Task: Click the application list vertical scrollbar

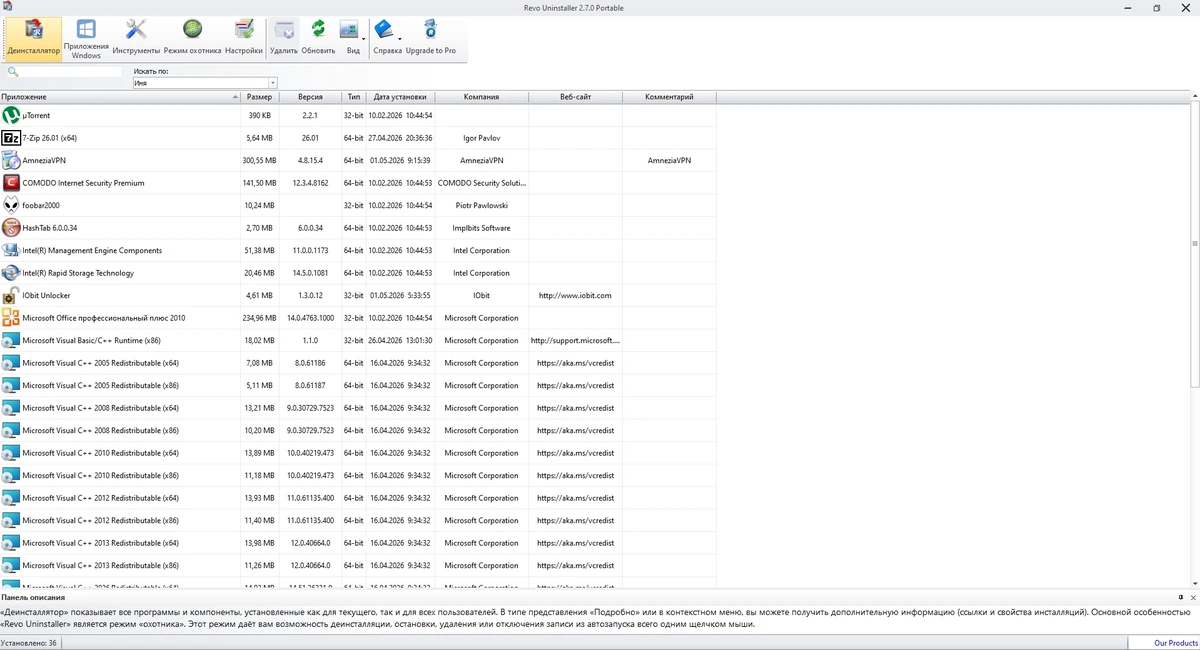Action: click(x=1195, y=245)
